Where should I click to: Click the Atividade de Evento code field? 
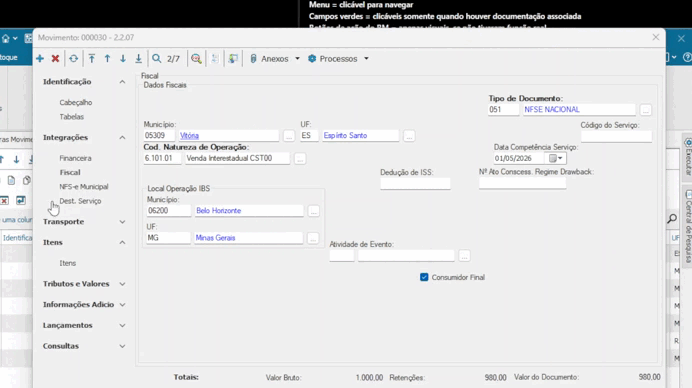[x=342, y=256]
